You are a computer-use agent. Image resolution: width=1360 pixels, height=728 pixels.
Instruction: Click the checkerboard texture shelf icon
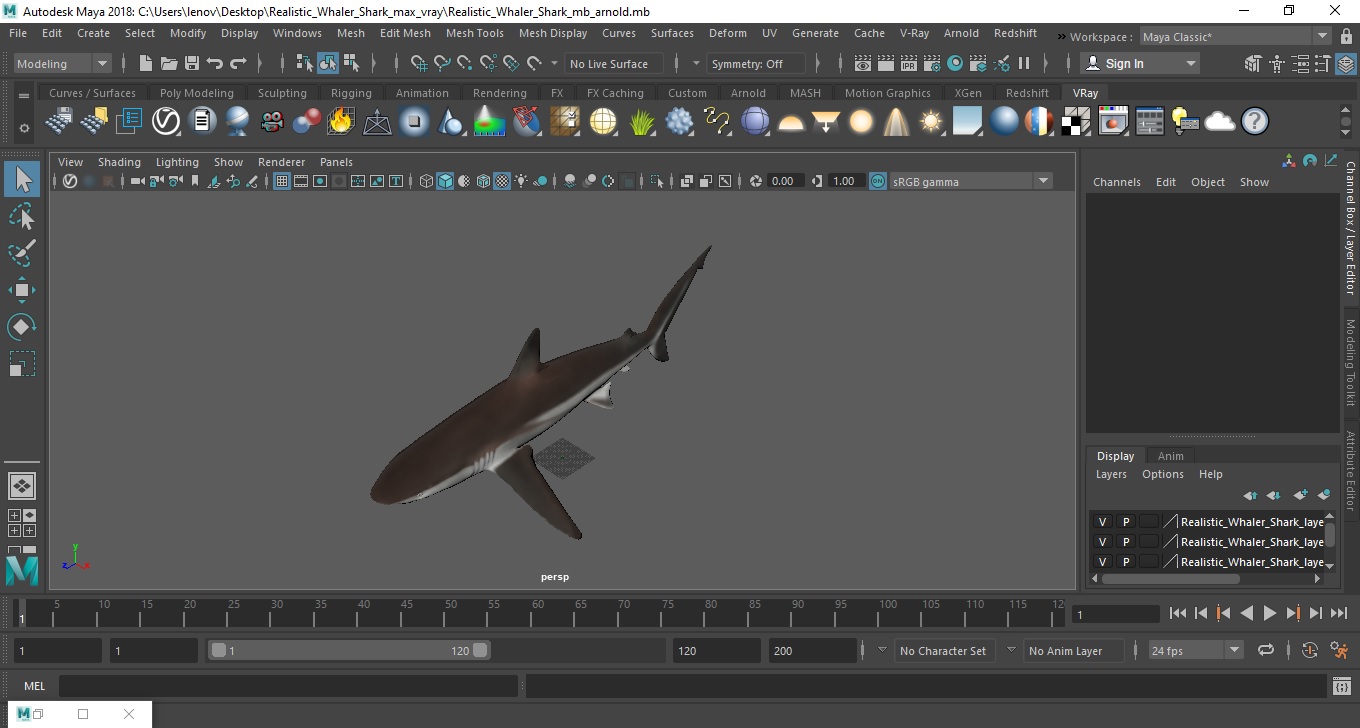1076,122
